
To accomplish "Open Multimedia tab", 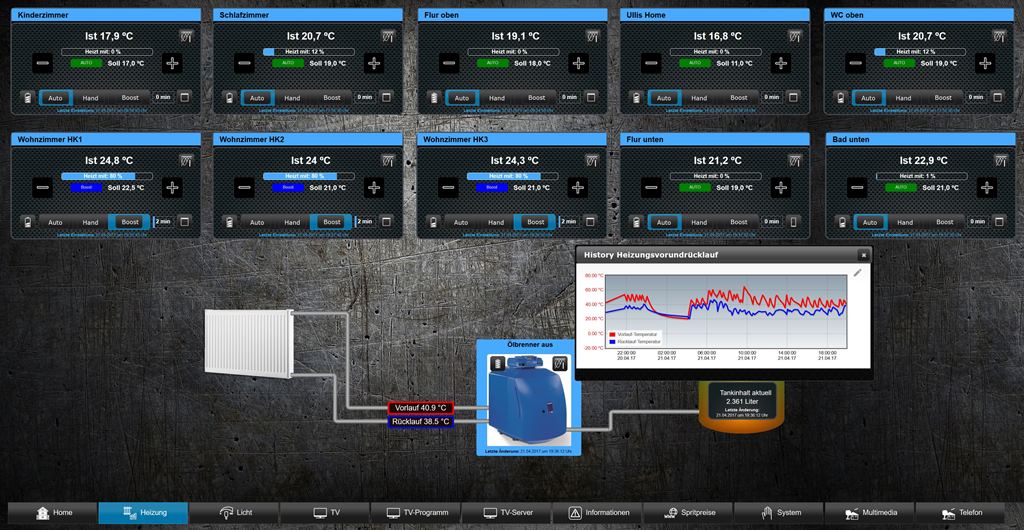I will click(x=870, y=513).
